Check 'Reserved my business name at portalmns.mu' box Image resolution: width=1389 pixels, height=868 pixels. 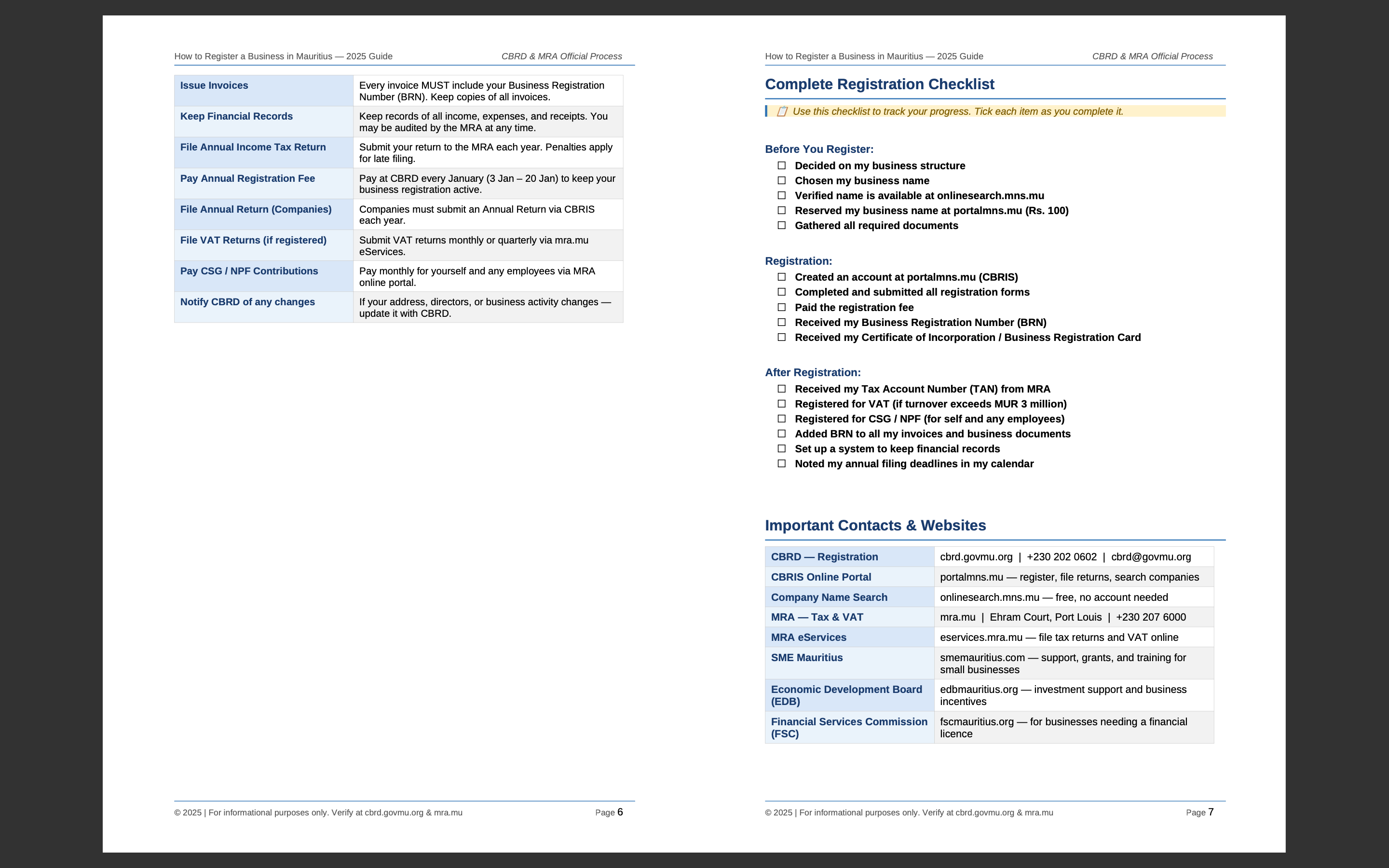pyautogui.click(x=781, y=211)
